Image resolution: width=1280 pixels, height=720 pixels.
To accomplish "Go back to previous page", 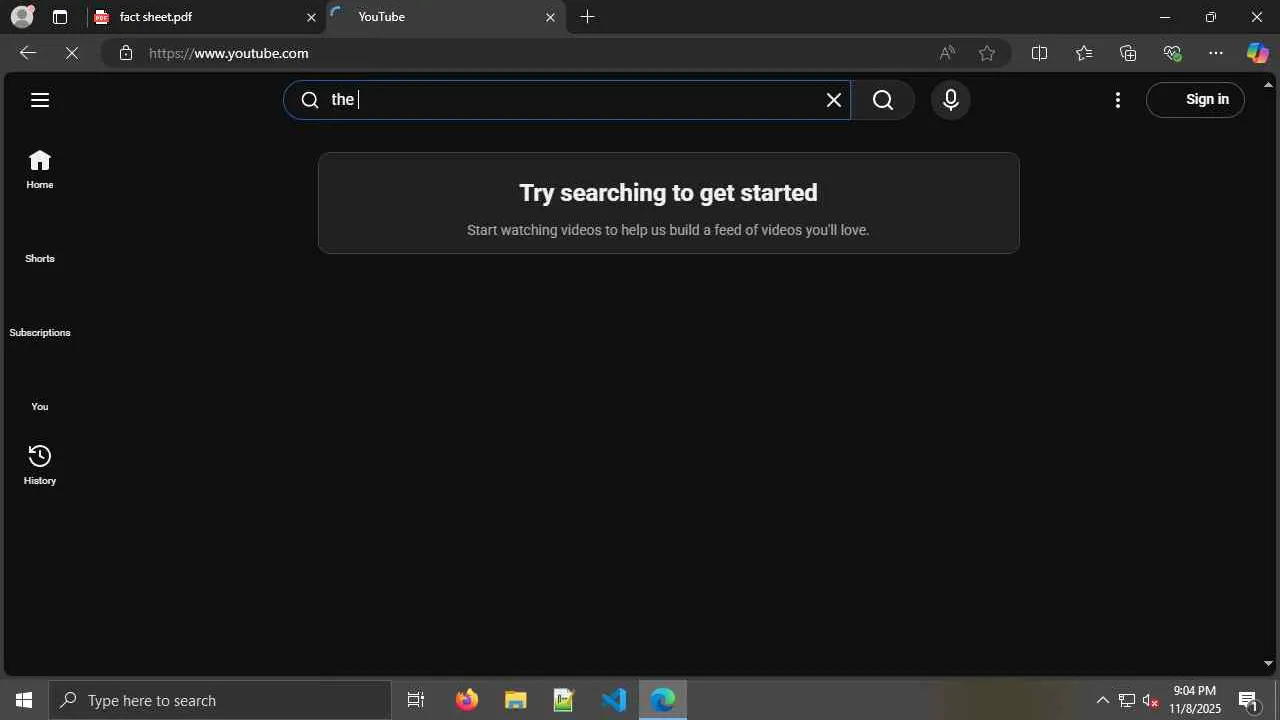I will 28,53.
